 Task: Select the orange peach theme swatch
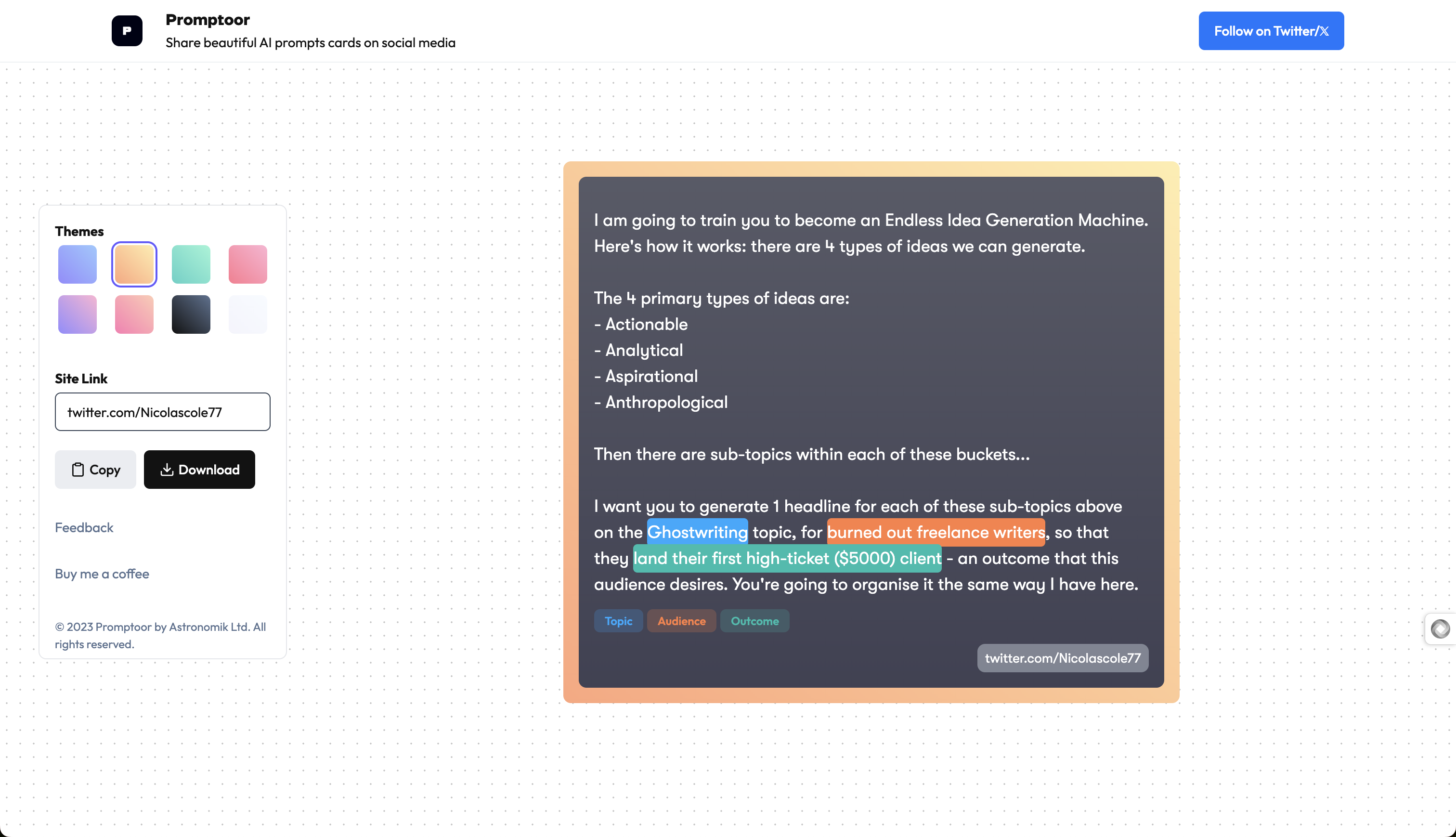pyautogui.click(x=134, y=264)
